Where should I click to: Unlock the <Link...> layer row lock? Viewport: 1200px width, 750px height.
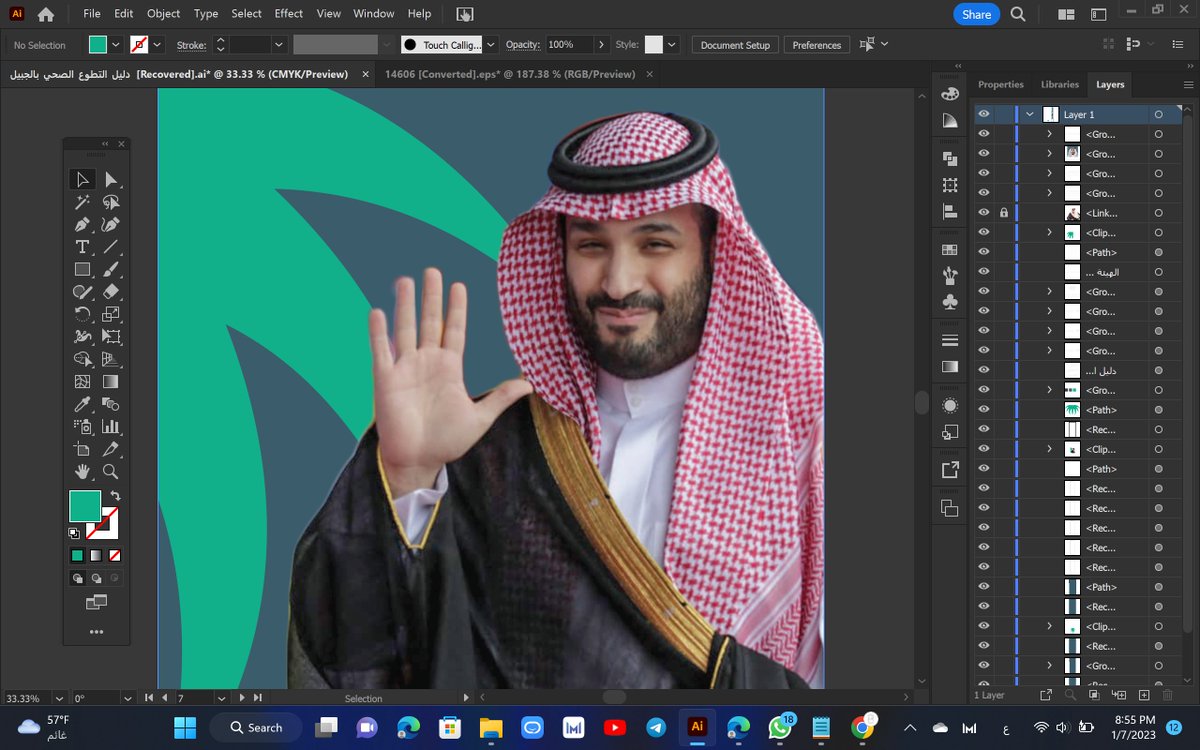point(1004,213)
